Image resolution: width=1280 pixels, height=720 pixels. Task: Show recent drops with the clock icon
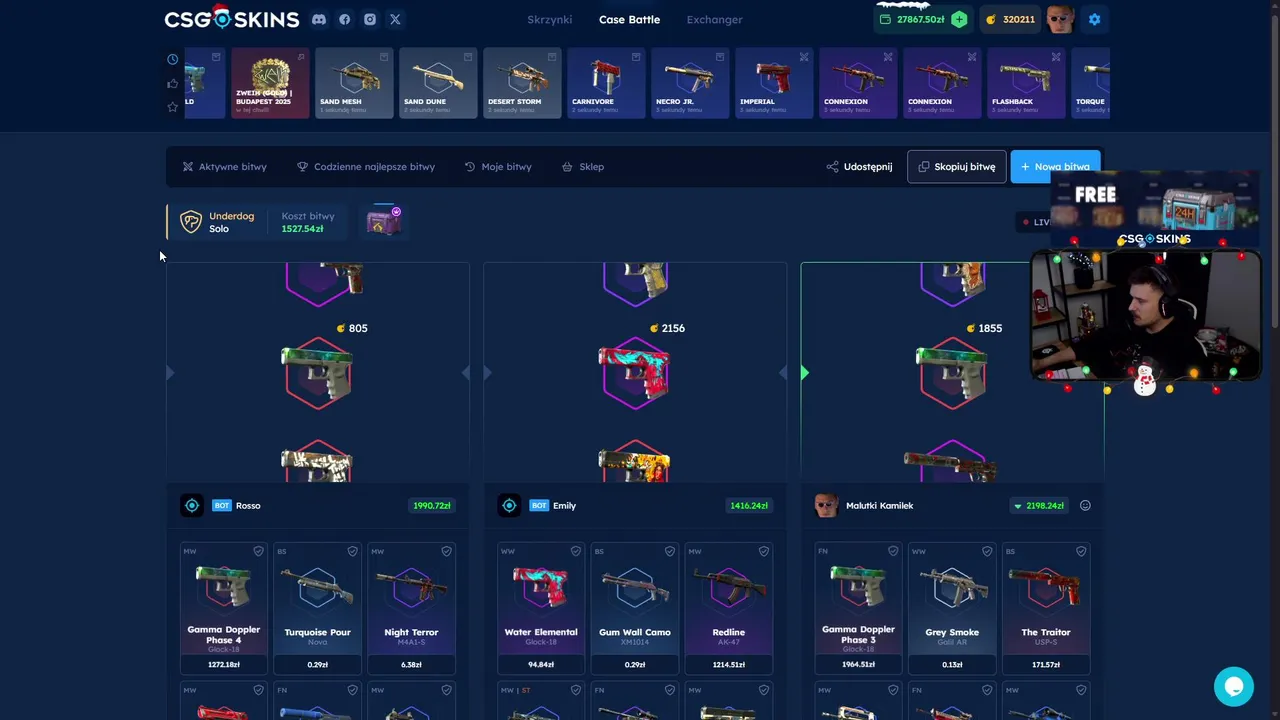point(172,59)
